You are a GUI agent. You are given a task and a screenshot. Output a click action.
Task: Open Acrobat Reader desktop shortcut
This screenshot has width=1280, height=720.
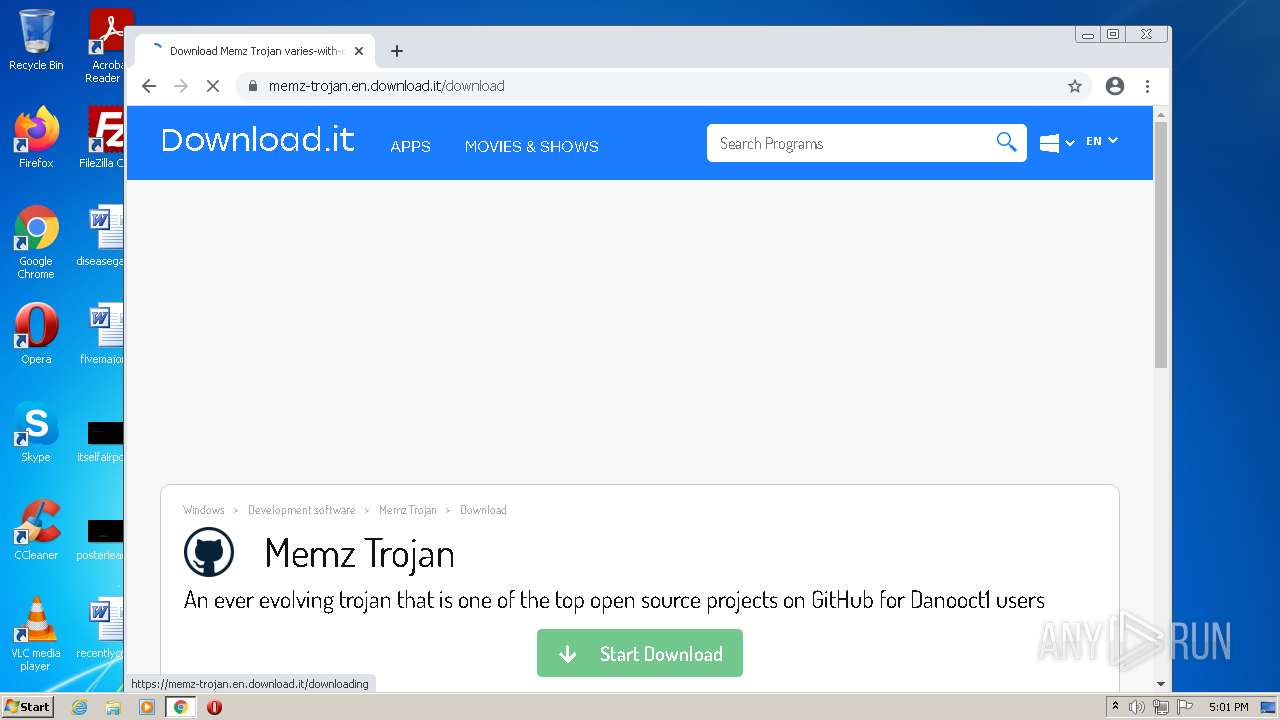(105, 46)
